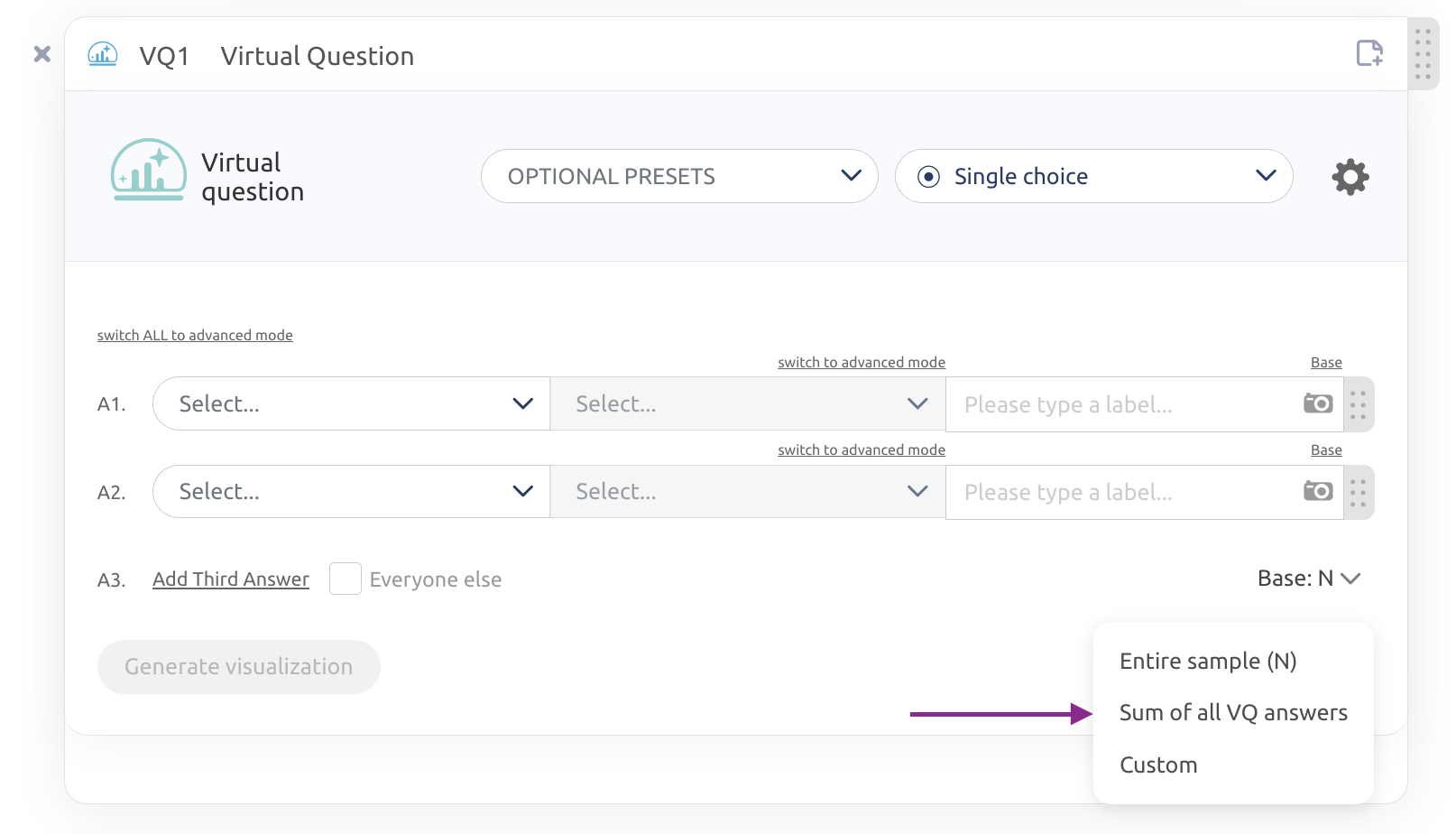Click the add-to-report page icon

[x=1369, y=53]
